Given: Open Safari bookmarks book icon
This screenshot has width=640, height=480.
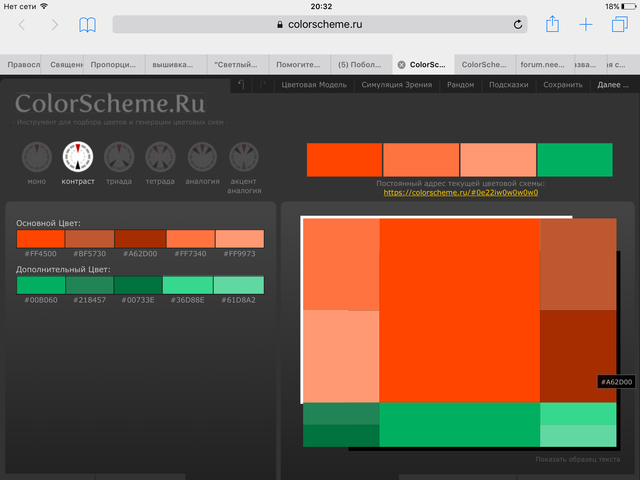Looking at the screenshot, I should pos(87,25).
